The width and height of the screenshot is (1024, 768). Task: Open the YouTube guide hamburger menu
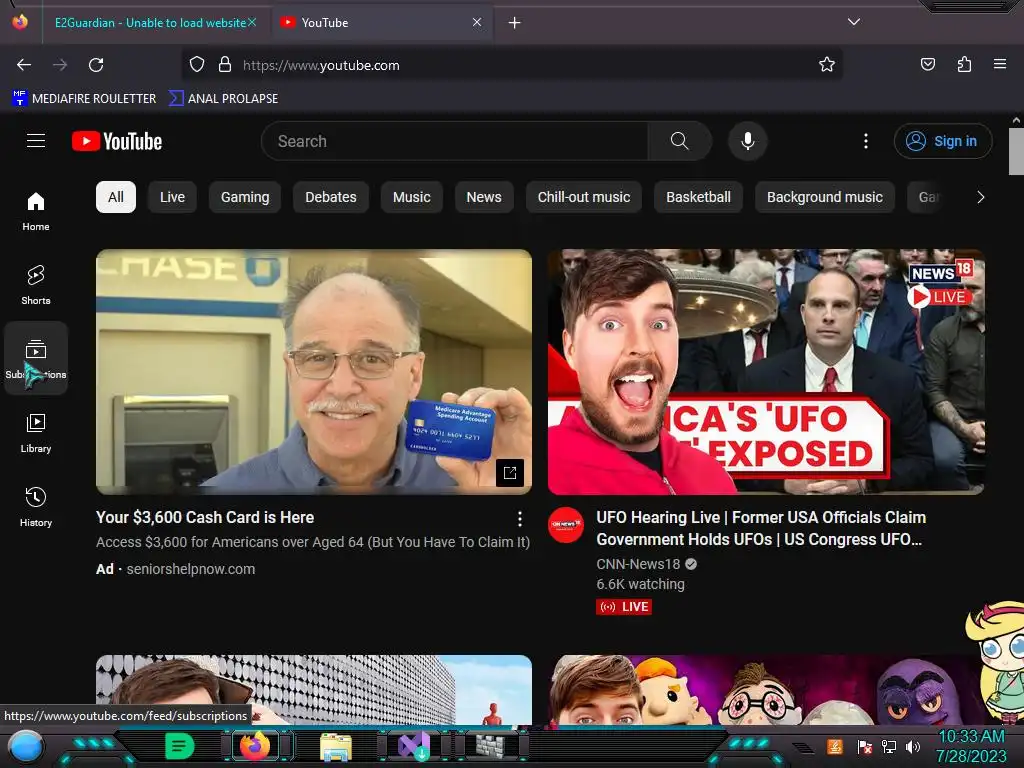click(36, 141)
